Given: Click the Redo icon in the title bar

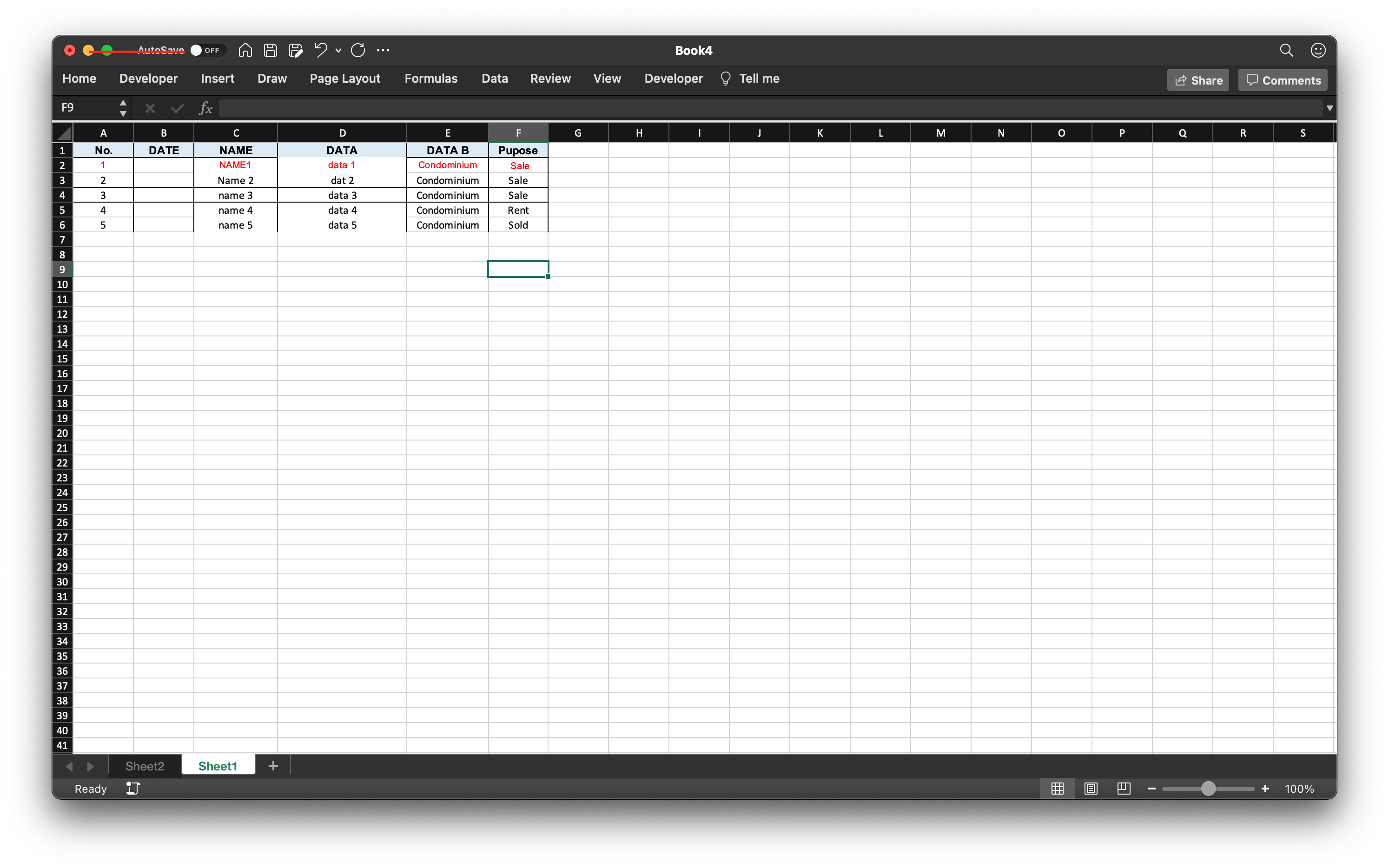Looking at the screenshot, I should click(x=358, y=50).
